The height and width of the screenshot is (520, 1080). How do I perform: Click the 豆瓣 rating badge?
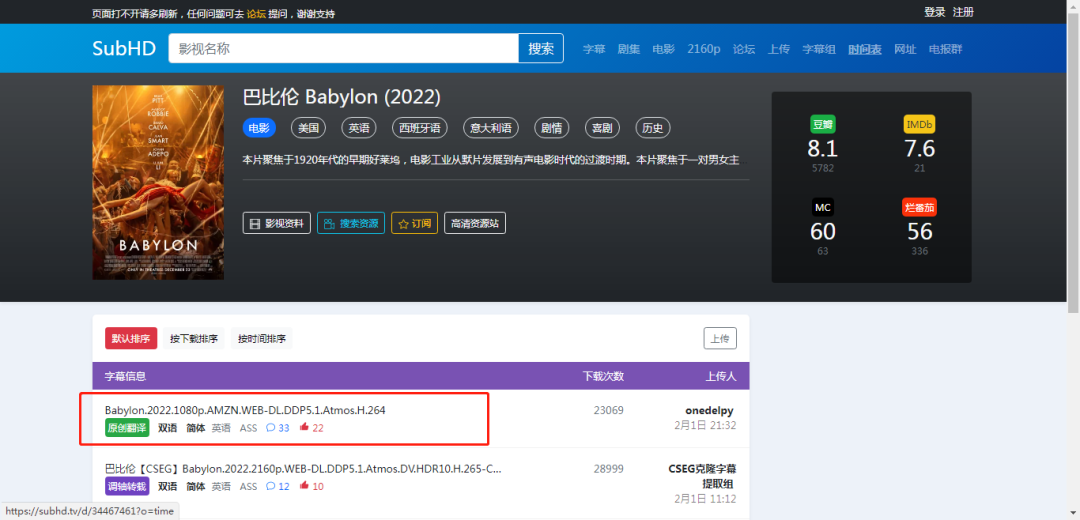[x=822, y=125]
